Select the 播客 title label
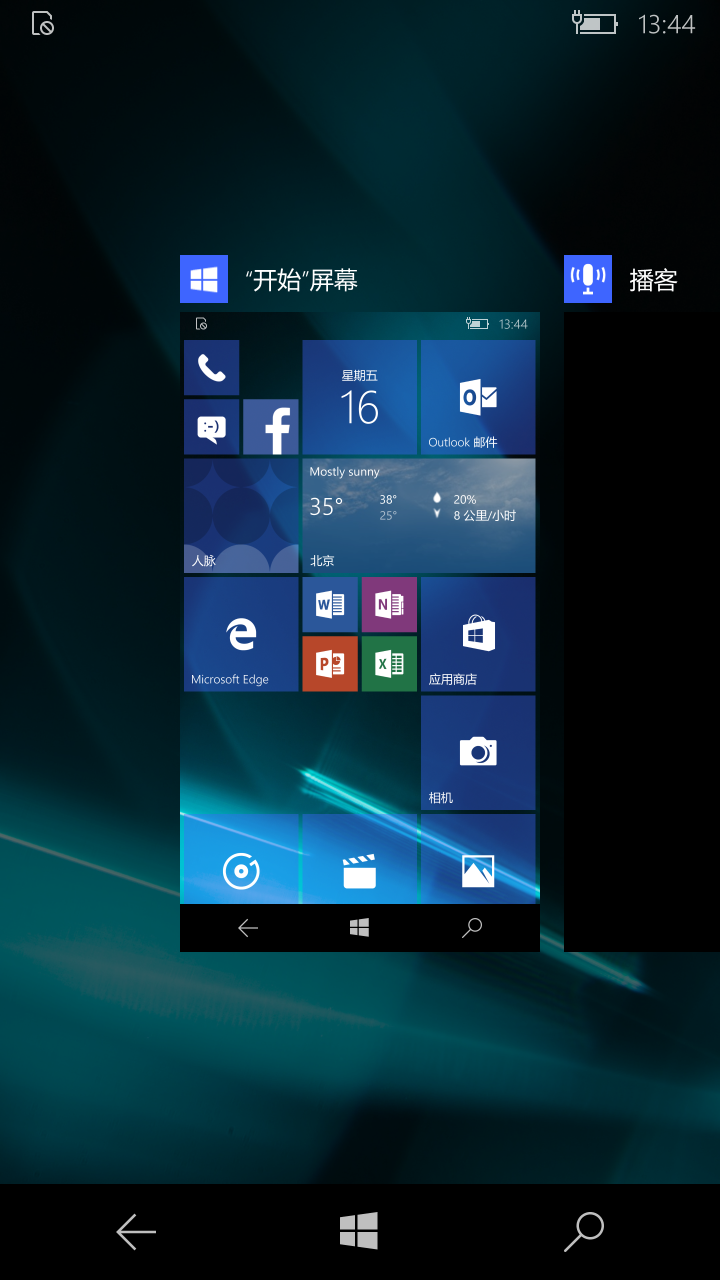The width and height of the screenshot is (720, 1280). tap(653, 280)
